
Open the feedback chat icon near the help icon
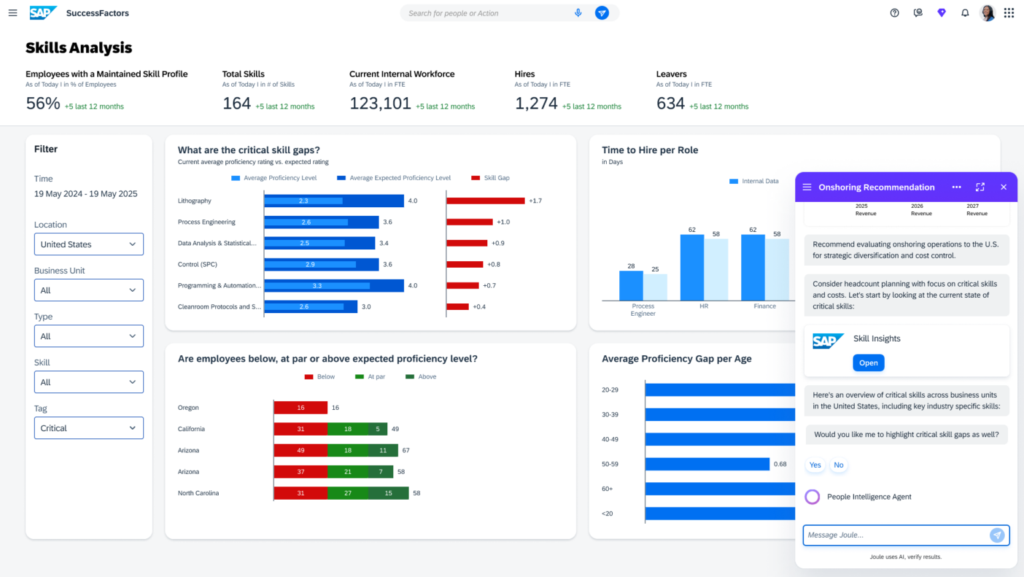(x=918, y=13)
